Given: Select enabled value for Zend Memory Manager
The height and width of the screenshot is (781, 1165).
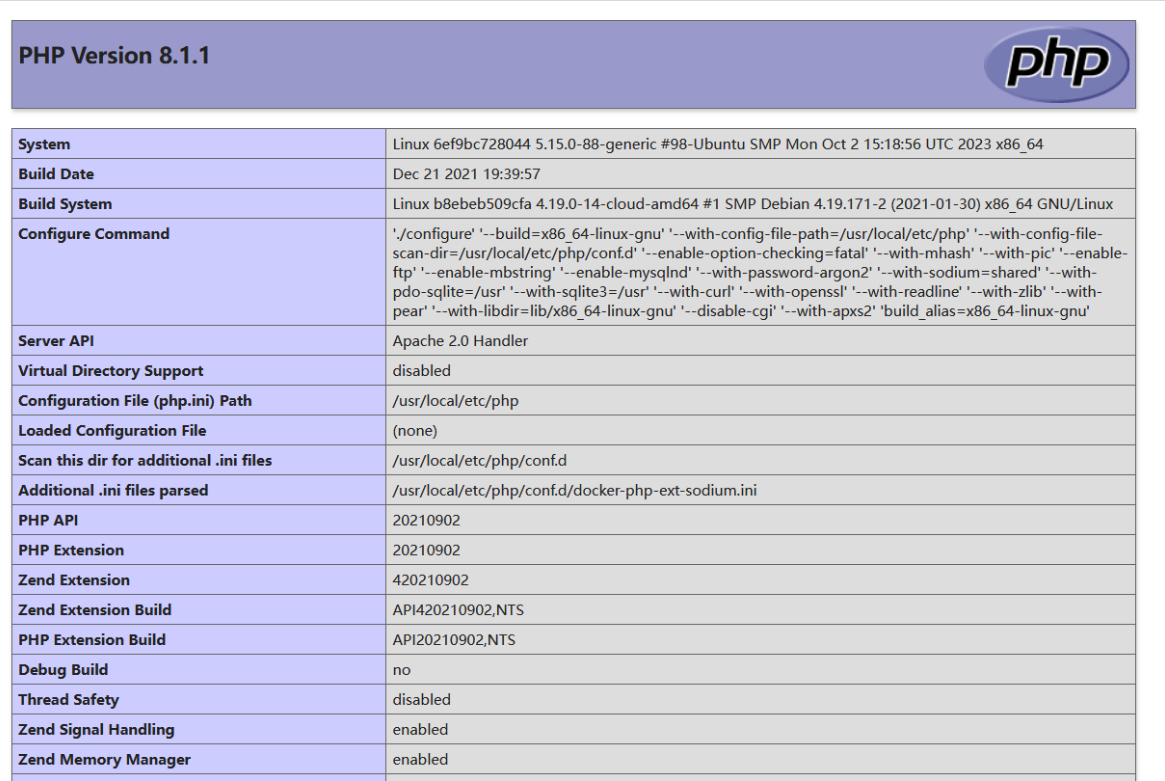Looking at the screenshot, I should pos(421,759).
